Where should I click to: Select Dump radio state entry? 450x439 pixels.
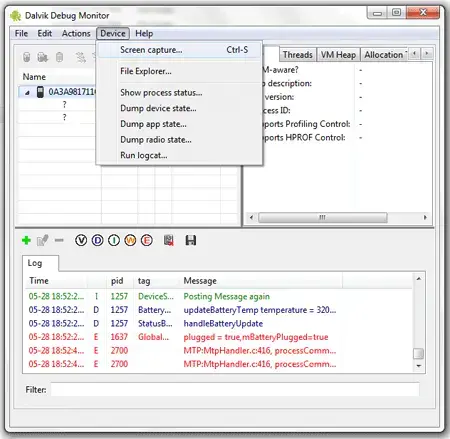coord(179,140)
